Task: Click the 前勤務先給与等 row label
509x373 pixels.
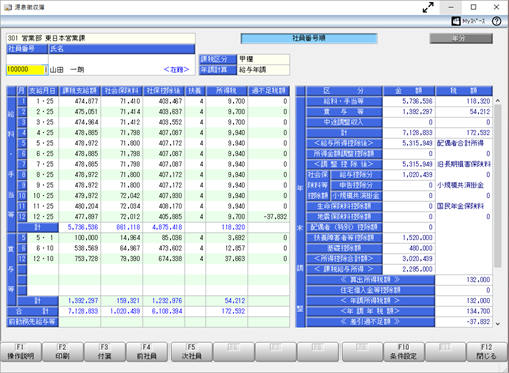Action: (x=33, y=322)
